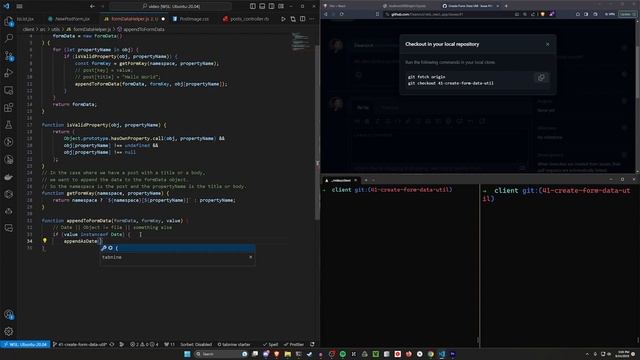Open the Explorer view in VS Code

click(x=9, y=21)
